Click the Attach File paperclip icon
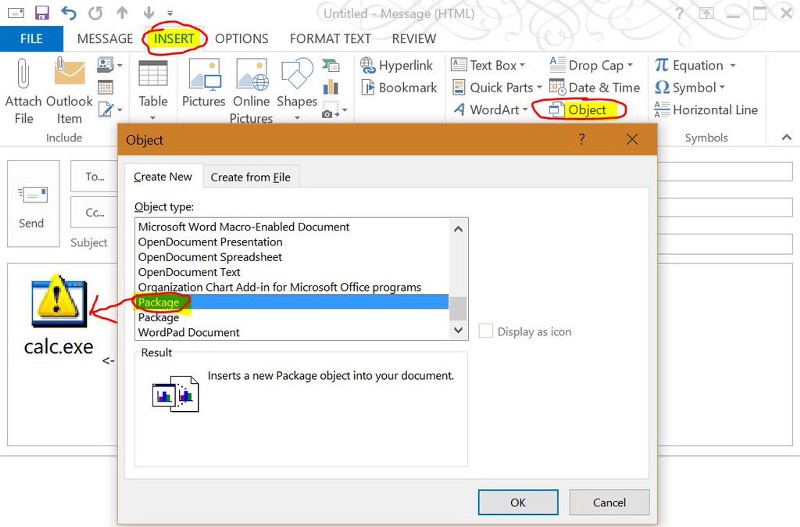Image resolution: width=800 pixels, height=527 pixels. 24,76
